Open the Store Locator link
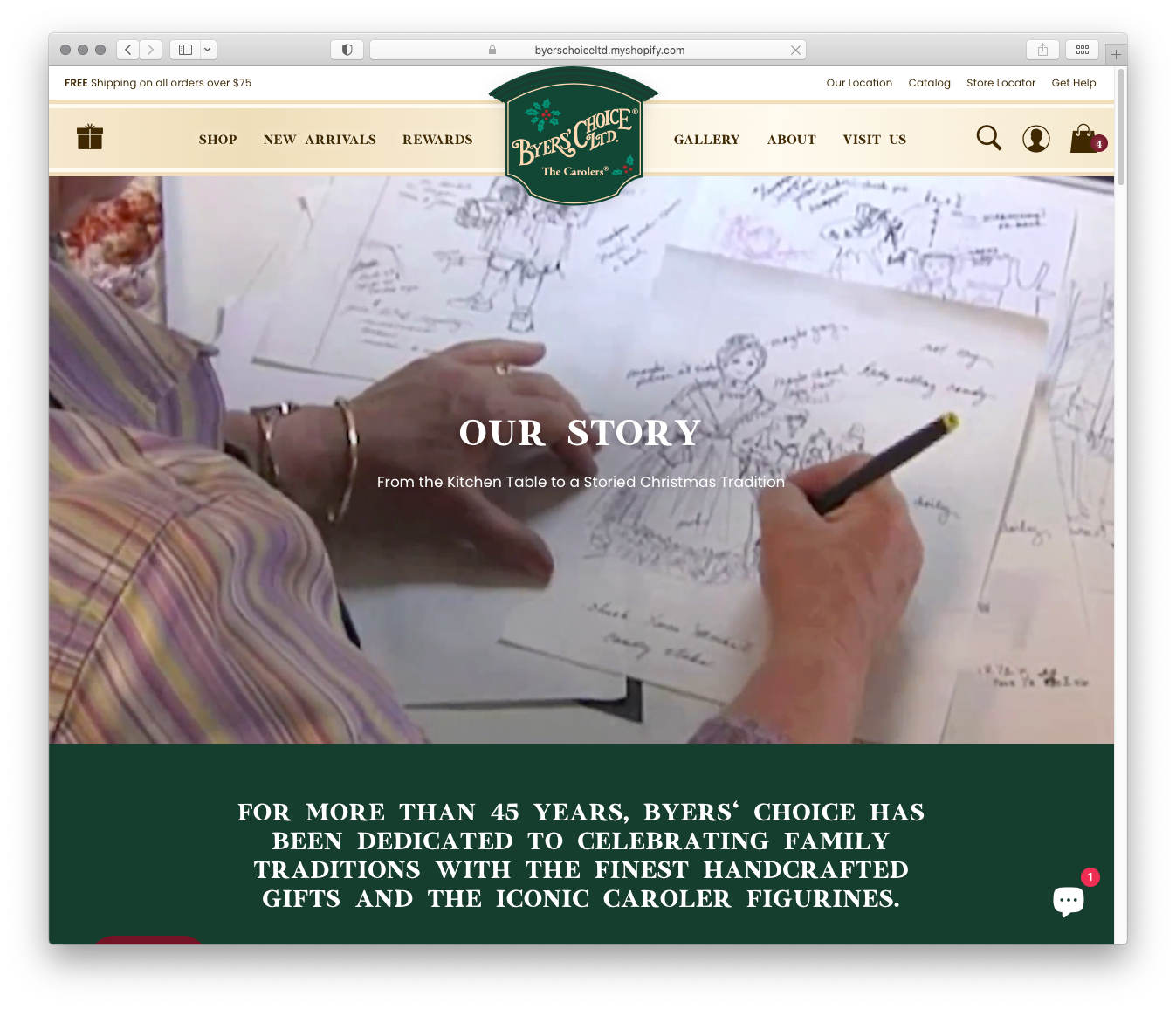The height and width of the screenshot is (1009, 1176). tap(1001, 83)
